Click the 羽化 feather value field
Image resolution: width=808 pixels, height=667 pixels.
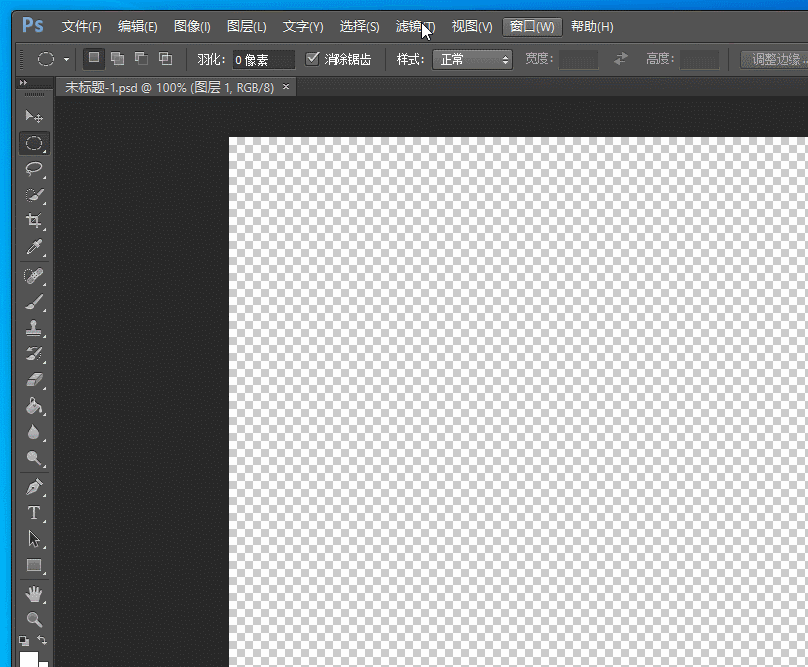click(x=264, y=60)
